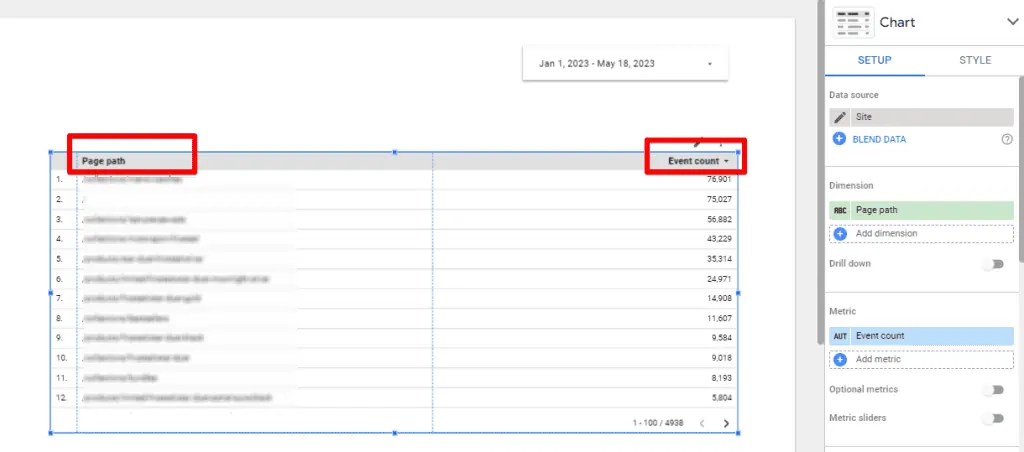The height and width of the screenshot is (452, 1024).
Task: Click the 1 - 100 / 4938 pagination text
Action: [x=658, y=423]
